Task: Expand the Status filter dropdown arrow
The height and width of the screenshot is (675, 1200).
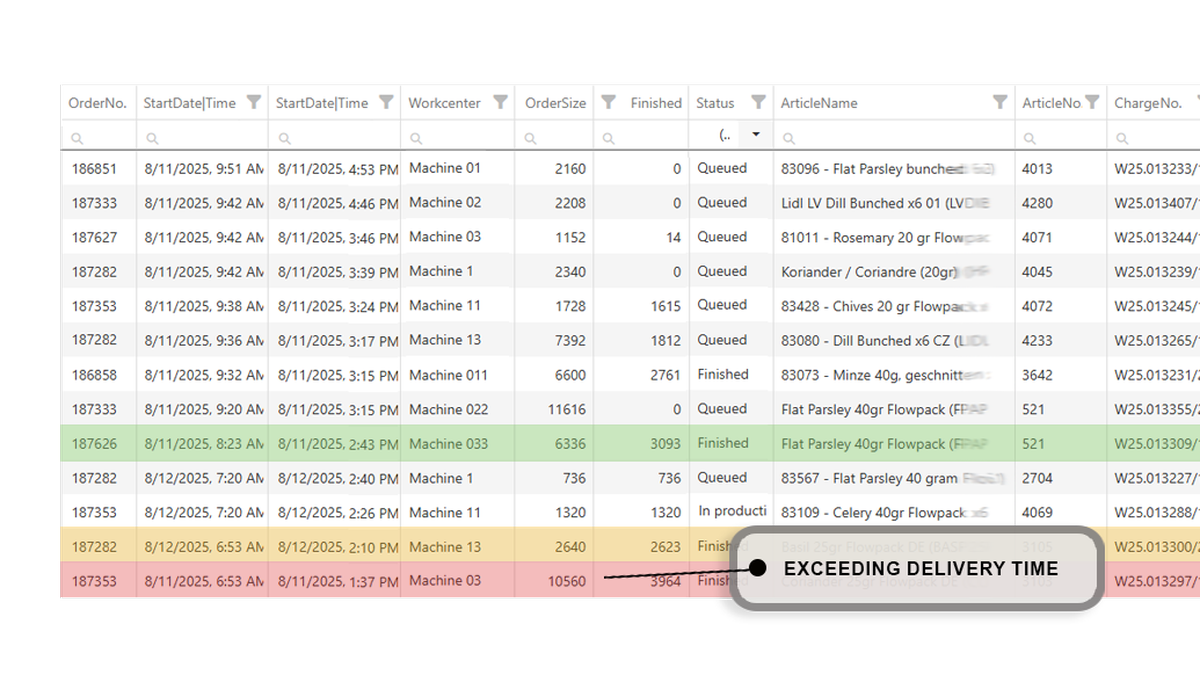Action: tap(756, 135)
